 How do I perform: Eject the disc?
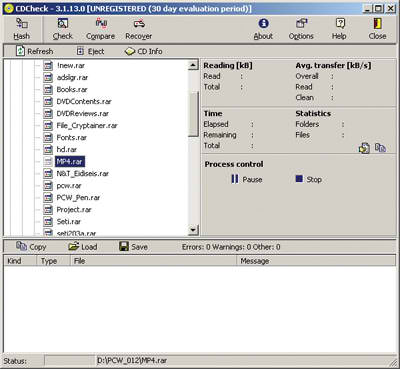pos(90,51)
